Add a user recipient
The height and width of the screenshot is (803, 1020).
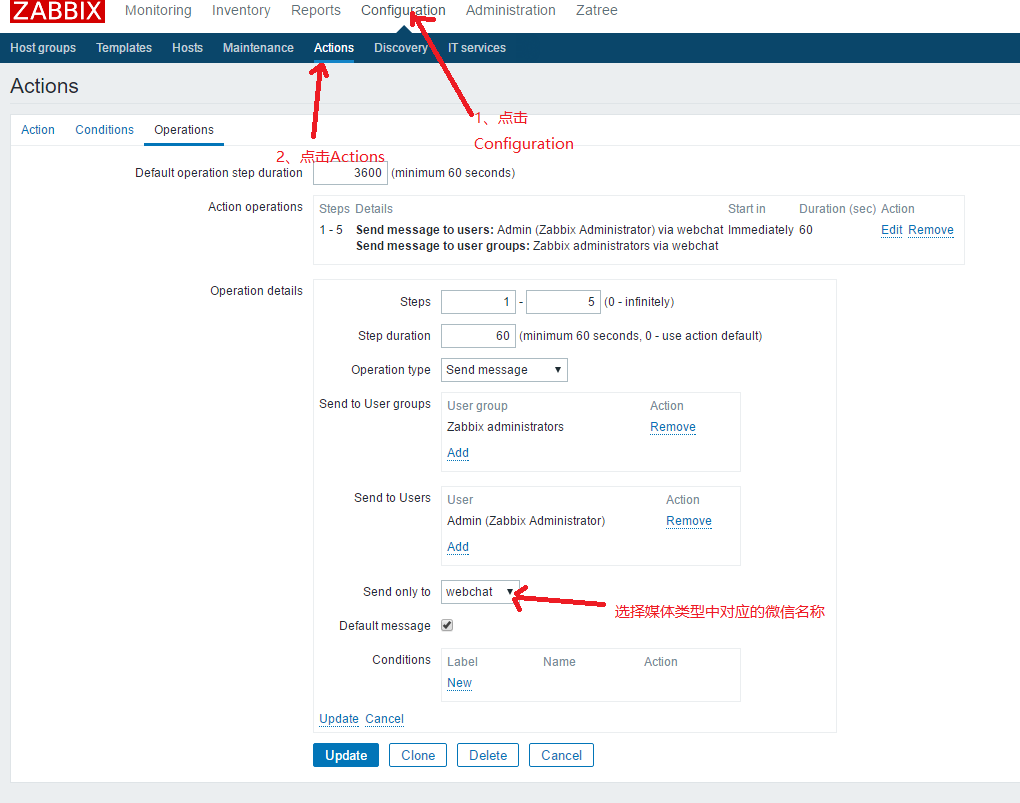point(458,547)
